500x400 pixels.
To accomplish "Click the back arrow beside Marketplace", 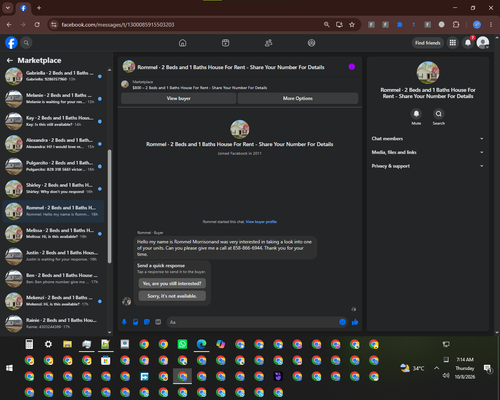I will click(10, 60).
